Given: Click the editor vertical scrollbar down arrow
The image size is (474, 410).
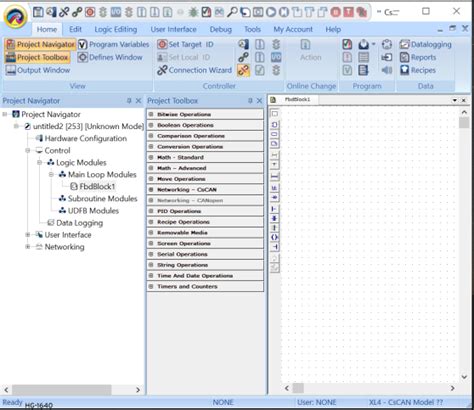Looking at the screenshot, I should pos(464,377).
